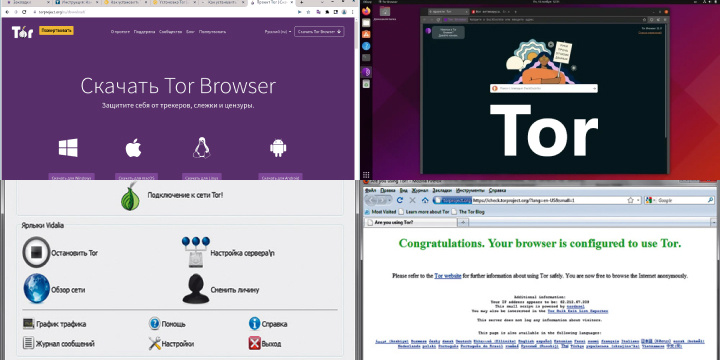The image size is (720, 360).
Task: Open Правка menu in the old Firefox window
Action: [388, 190]
